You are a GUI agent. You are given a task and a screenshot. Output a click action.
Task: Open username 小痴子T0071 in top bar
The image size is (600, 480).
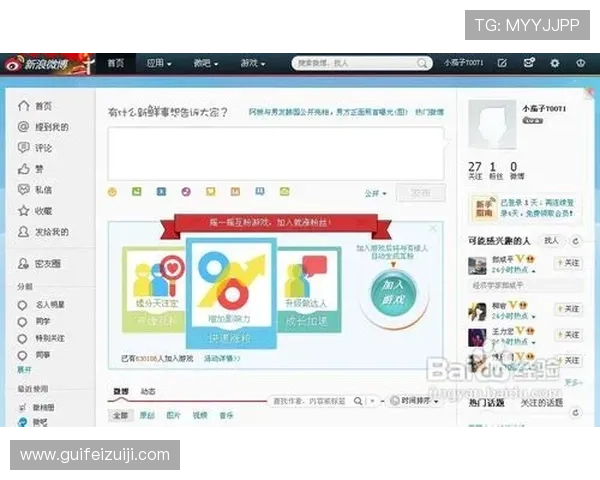point(463,63)
